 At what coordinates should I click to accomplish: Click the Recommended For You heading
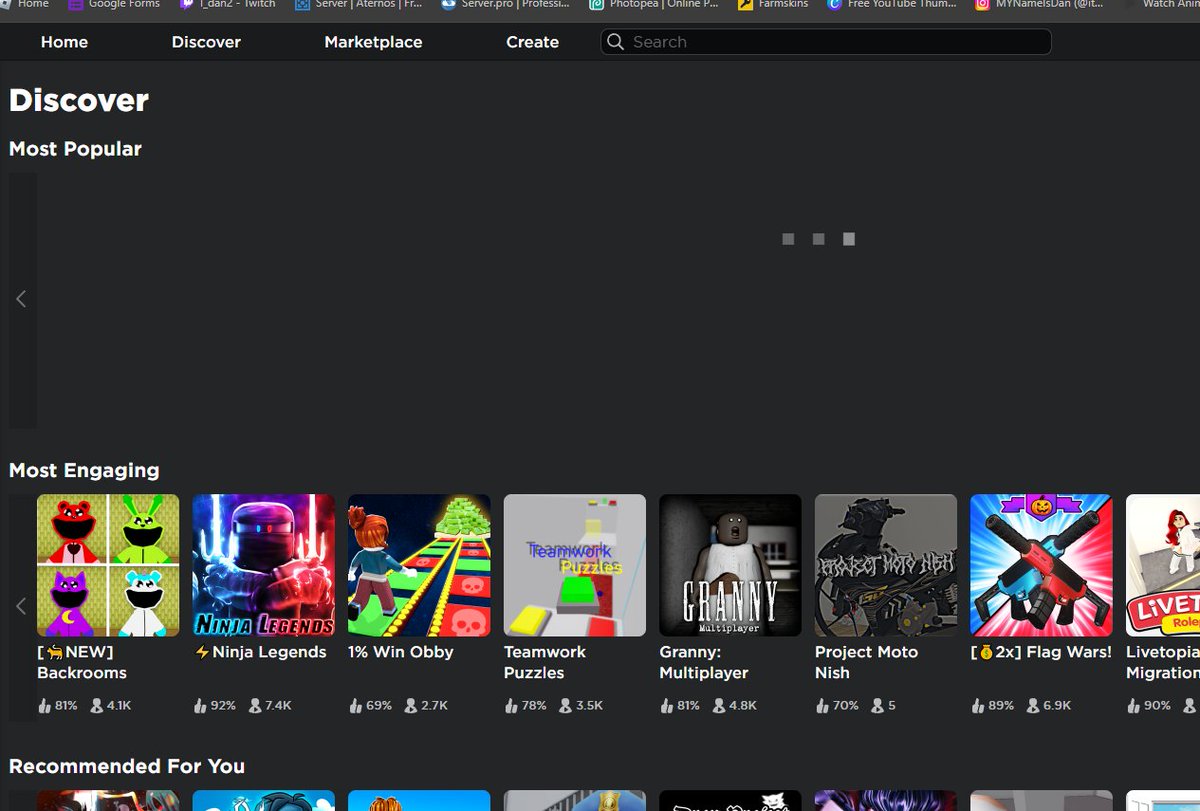(127, 766)
